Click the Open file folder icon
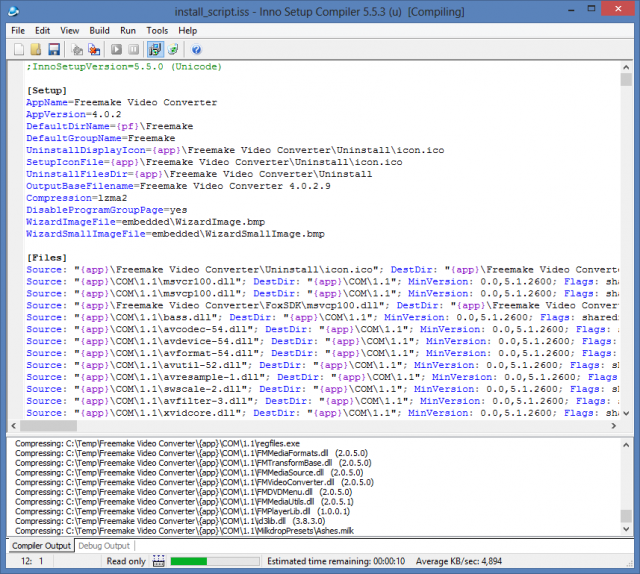The width and height of the screenshot is (640, 574). (36, 49)
